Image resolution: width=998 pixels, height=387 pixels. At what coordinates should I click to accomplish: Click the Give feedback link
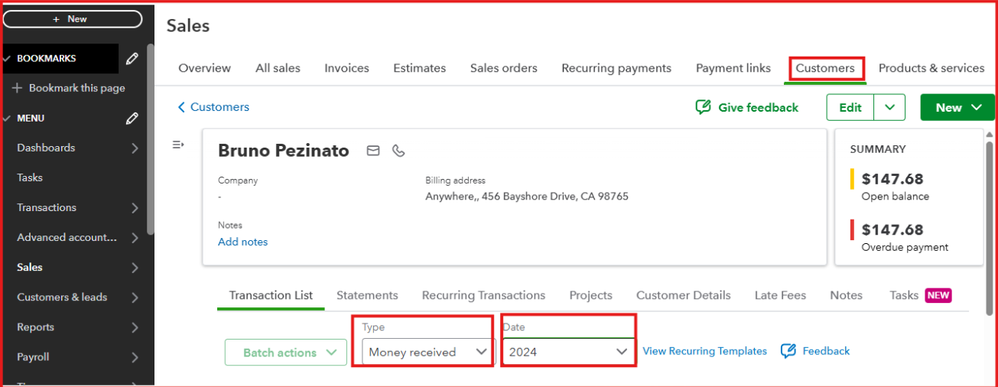coord(758,108)
